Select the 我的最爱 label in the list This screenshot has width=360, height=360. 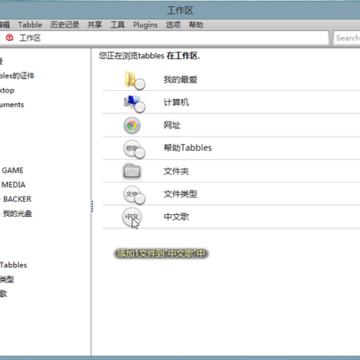(180, 80)
